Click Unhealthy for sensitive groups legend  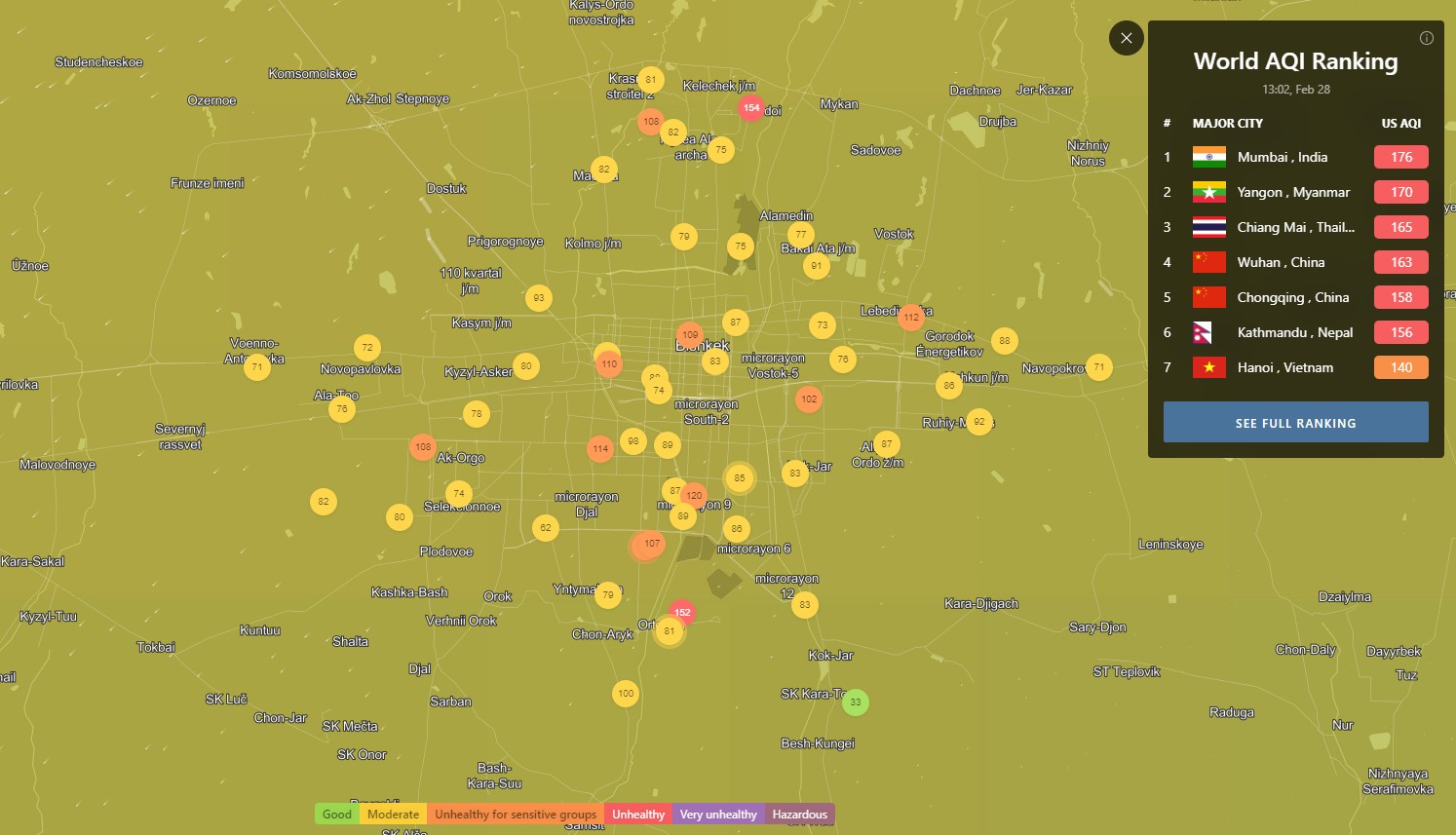pos(515,815)
